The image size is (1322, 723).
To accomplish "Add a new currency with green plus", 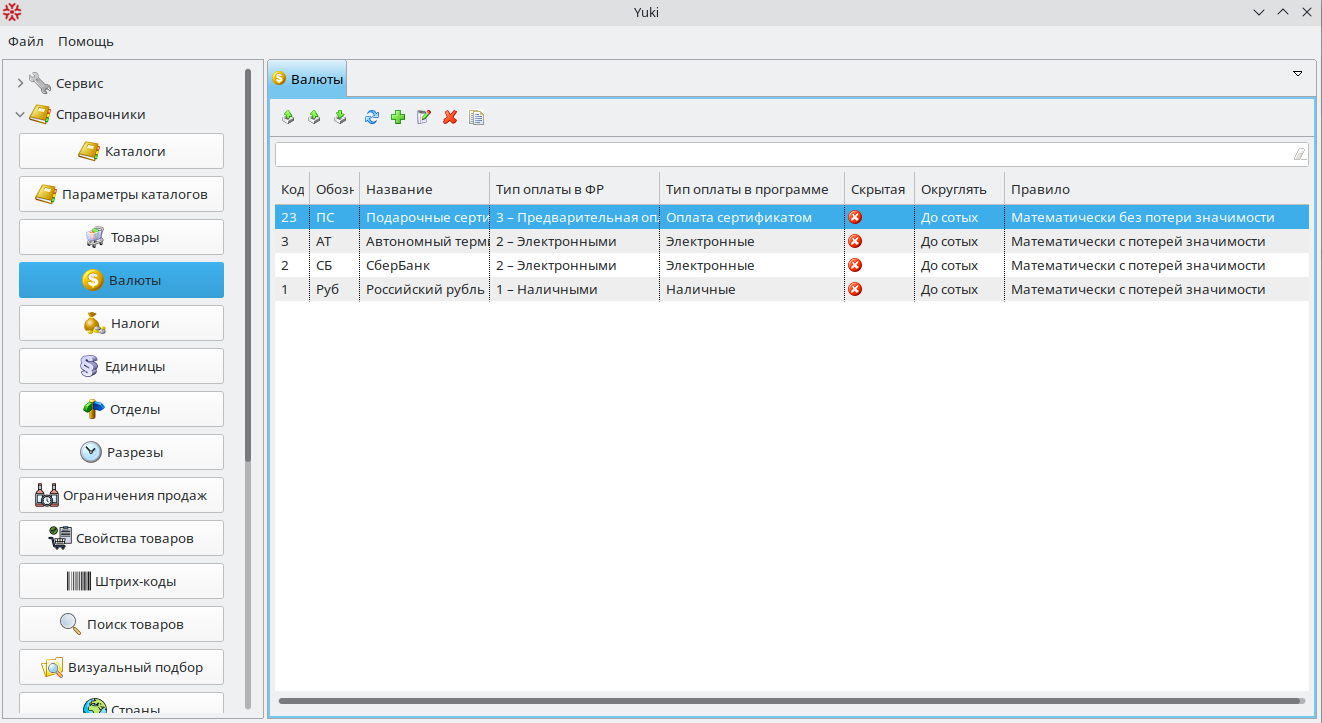I will [x=398, y=117].
